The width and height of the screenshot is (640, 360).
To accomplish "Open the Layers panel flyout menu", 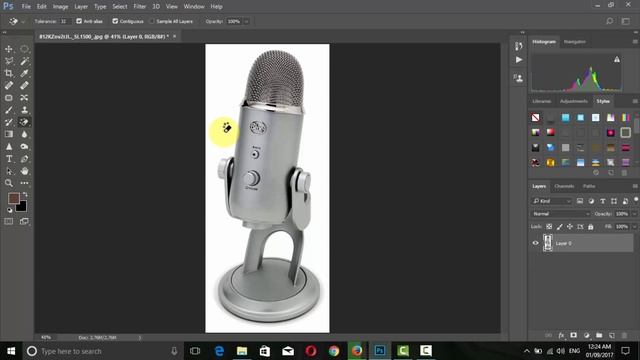I will (x=635, y=186).
